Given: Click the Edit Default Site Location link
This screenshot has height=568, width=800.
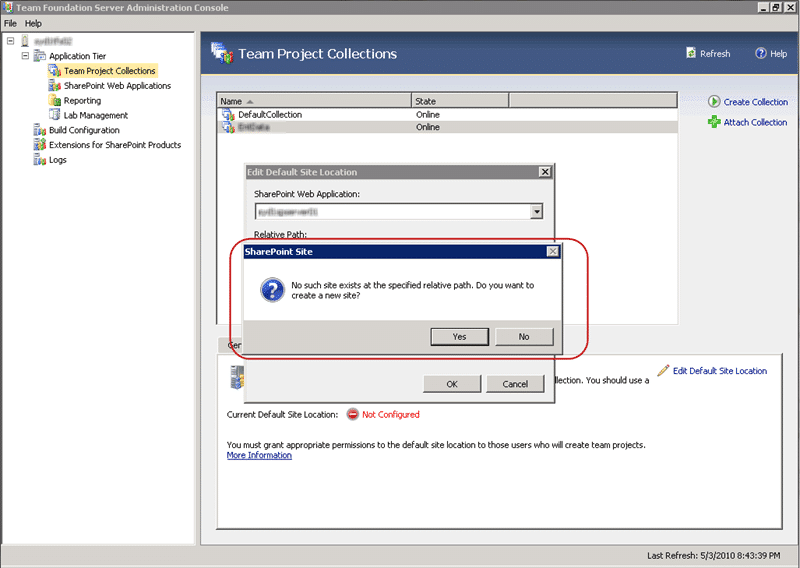Looking at the screenshot, I should coord(719,371).
